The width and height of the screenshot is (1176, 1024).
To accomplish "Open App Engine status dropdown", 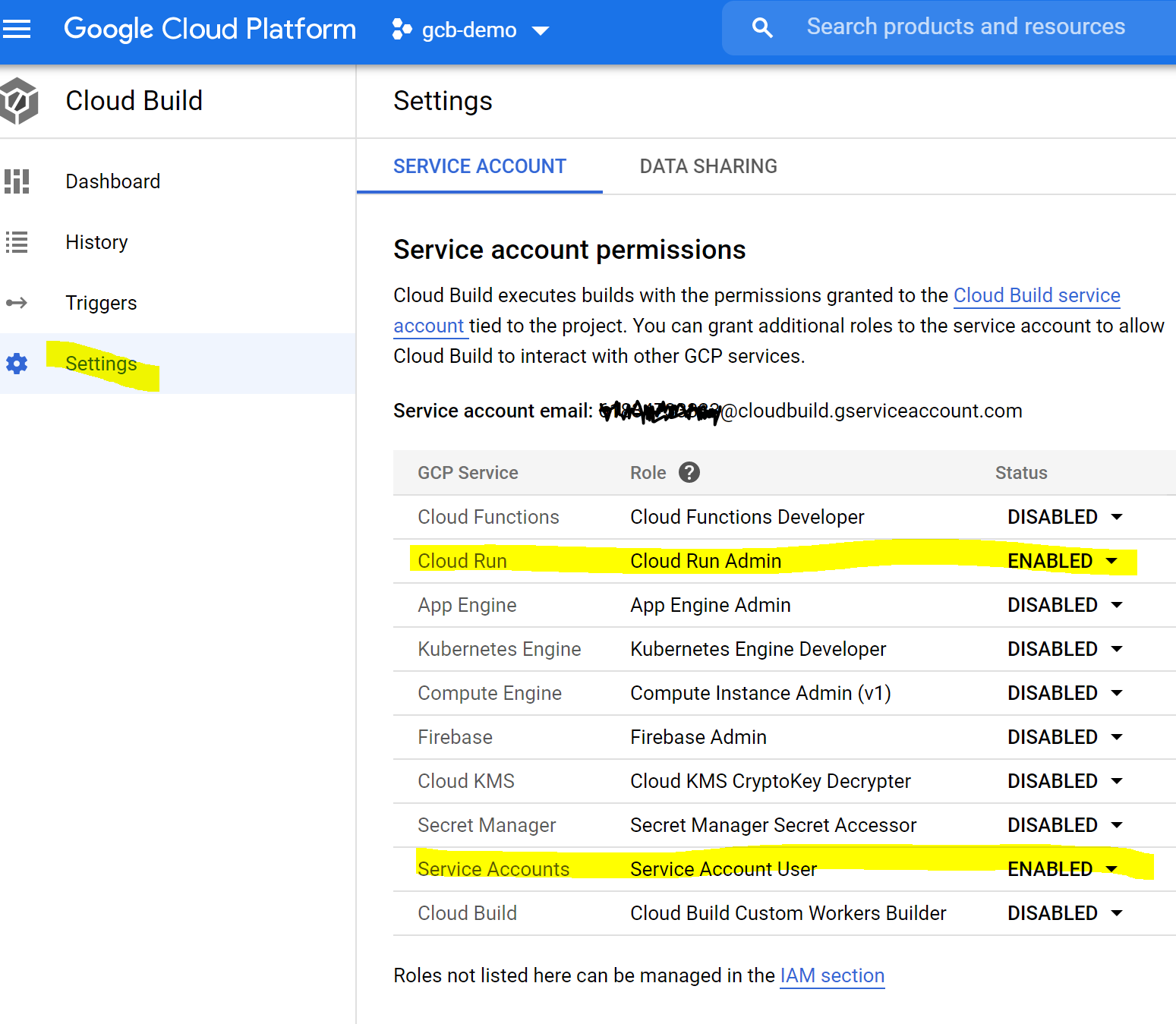I will [1064, 605].
